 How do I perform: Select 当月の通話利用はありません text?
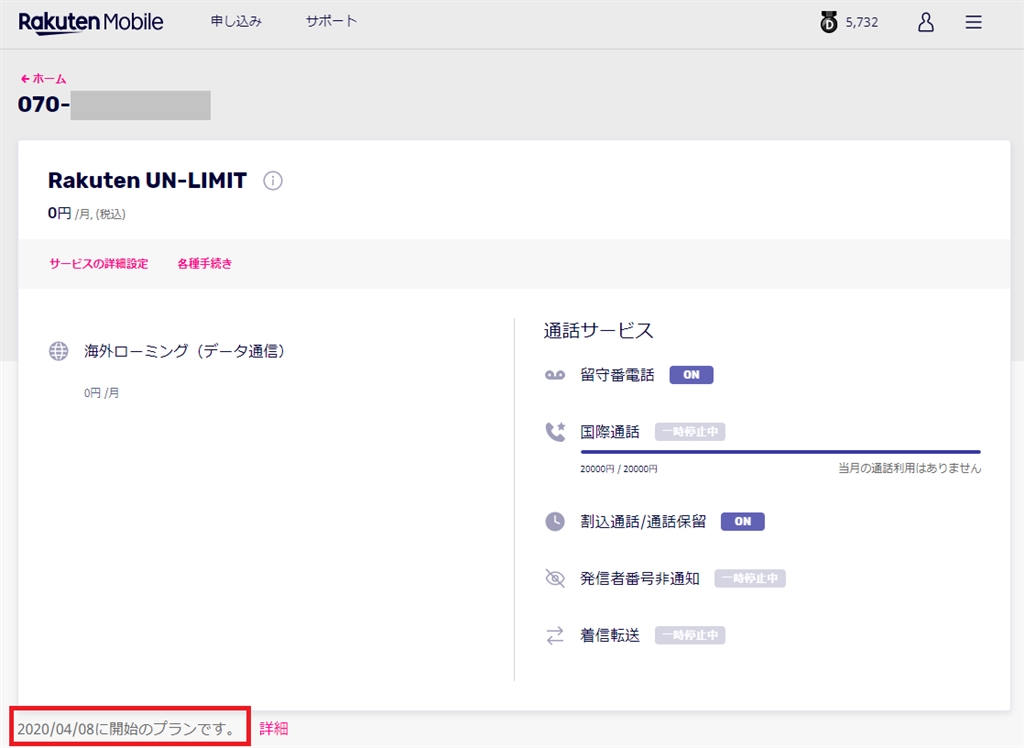910,468
